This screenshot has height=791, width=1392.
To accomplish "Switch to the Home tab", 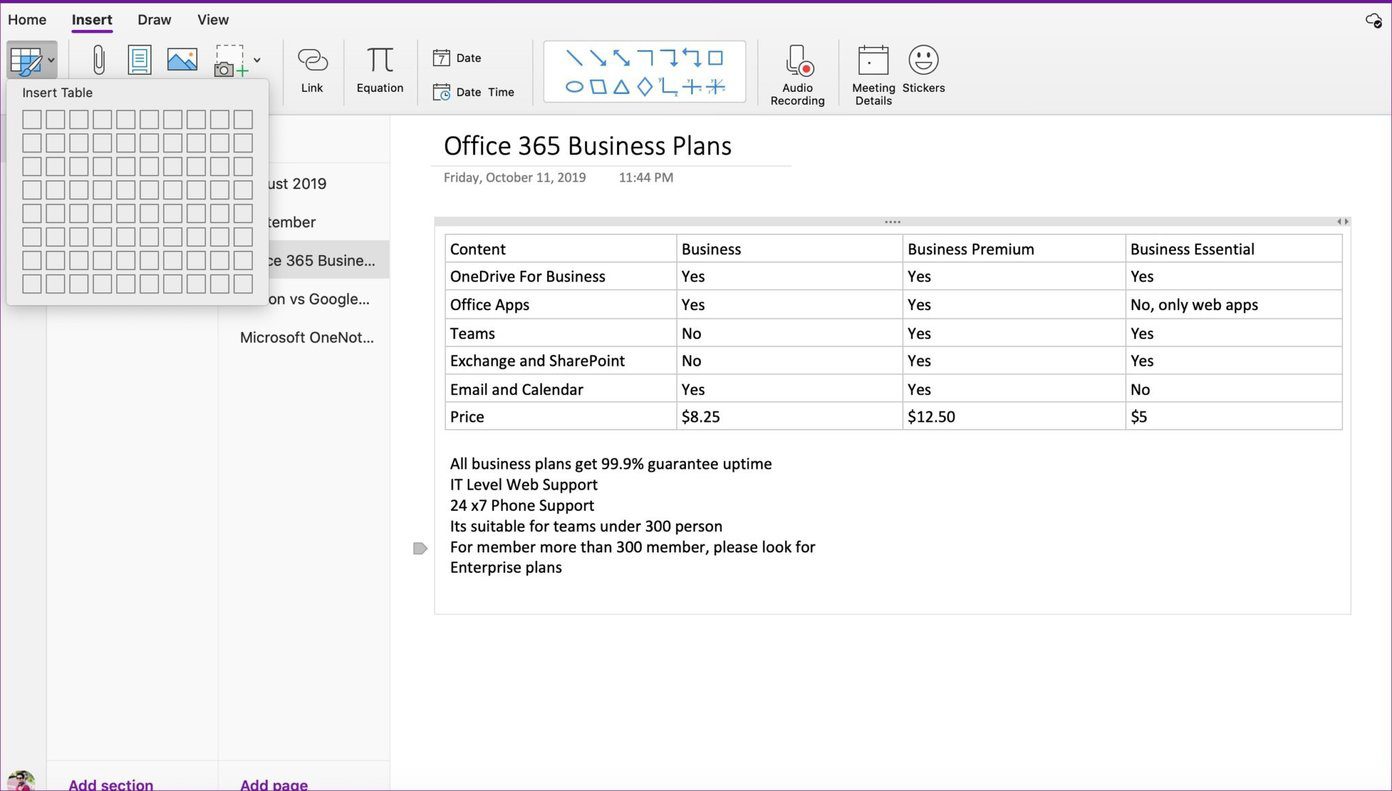I will coord(27,20).
